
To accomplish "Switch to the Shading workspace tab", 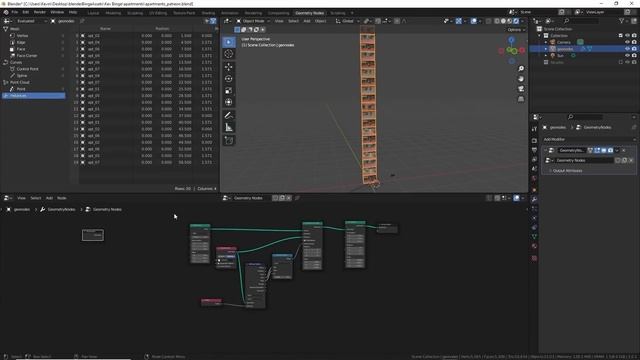I will tap(208, 13).
